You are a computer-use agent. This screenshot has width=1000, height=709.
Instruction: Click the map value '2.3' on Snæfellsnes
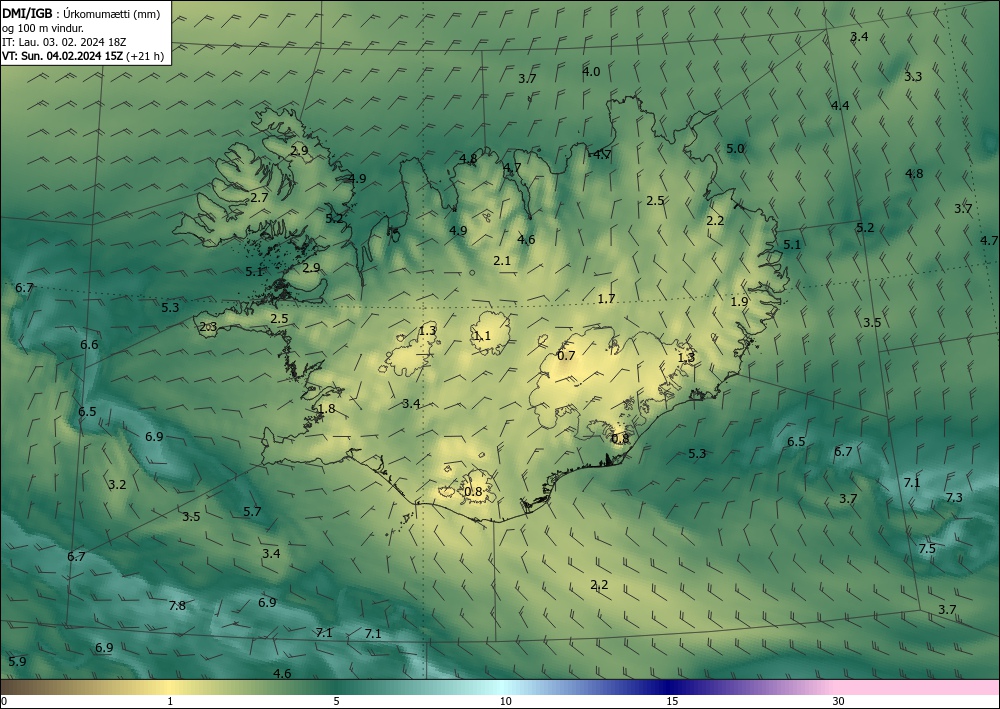coord(209,327)
